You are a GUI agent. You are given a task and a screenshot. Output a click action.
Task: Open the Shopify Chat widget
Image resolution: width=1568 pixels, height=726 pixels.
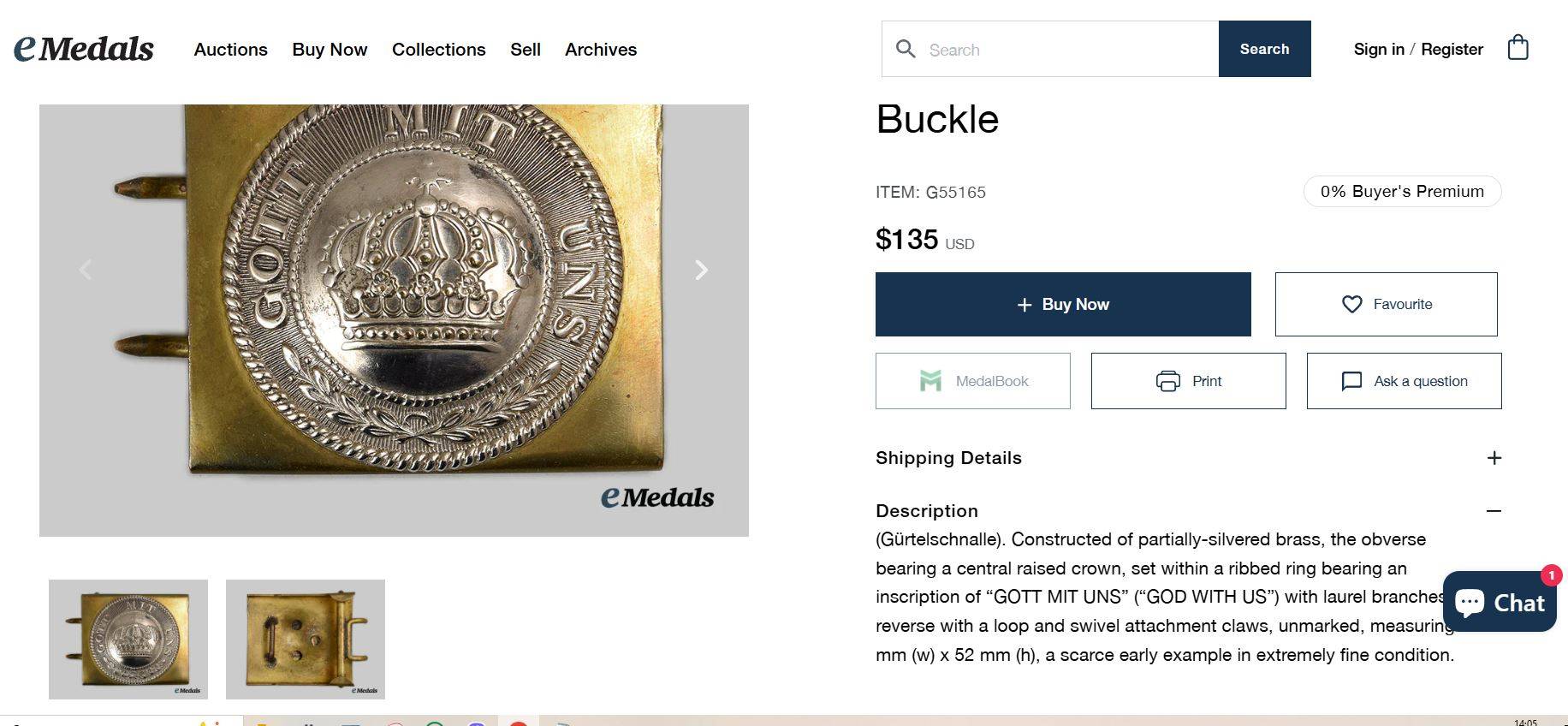(1499, 602)
